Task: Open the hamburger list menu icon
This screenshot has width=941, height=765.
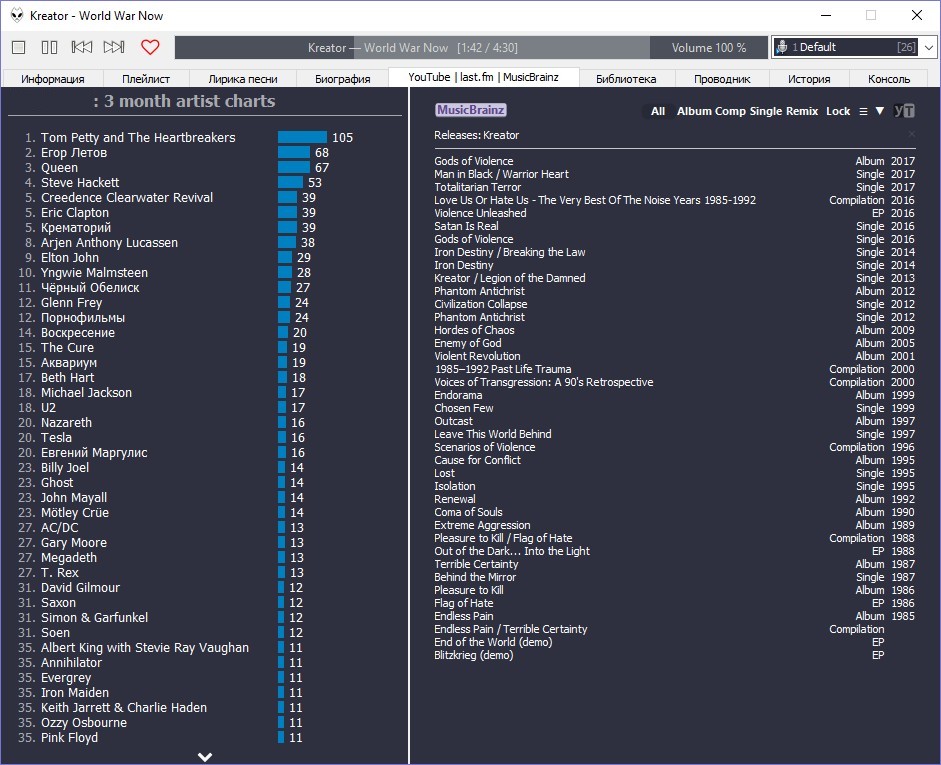Action: coord(863,111)
